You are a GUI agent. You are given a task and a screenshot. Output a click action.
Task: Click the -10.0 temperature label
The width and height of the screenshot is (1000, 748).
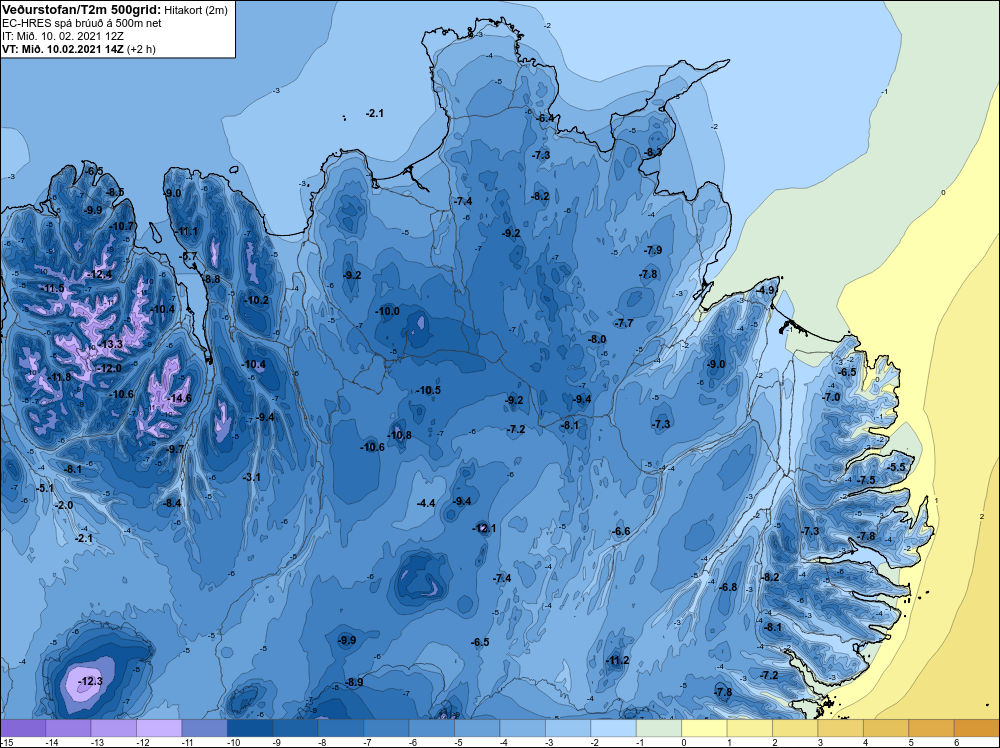[387, 311]
